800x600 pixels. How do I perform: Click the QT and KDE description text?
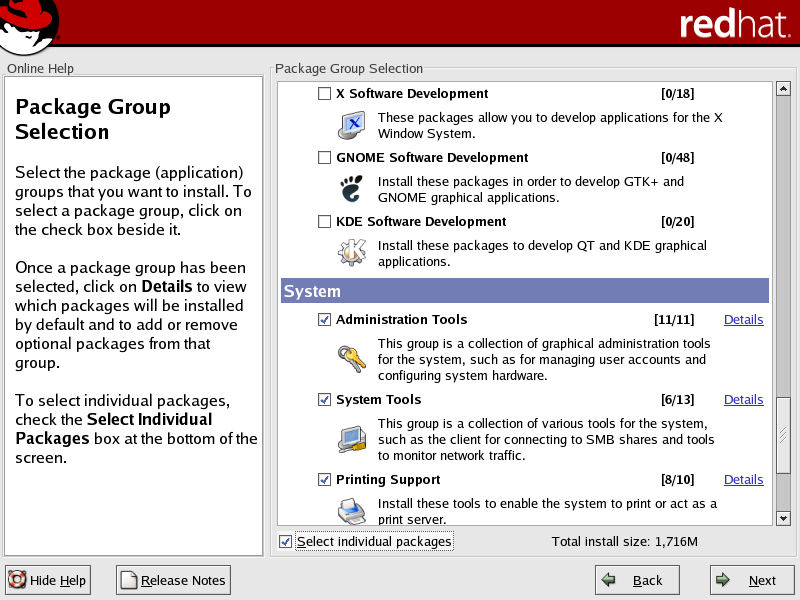pos(542,253)
